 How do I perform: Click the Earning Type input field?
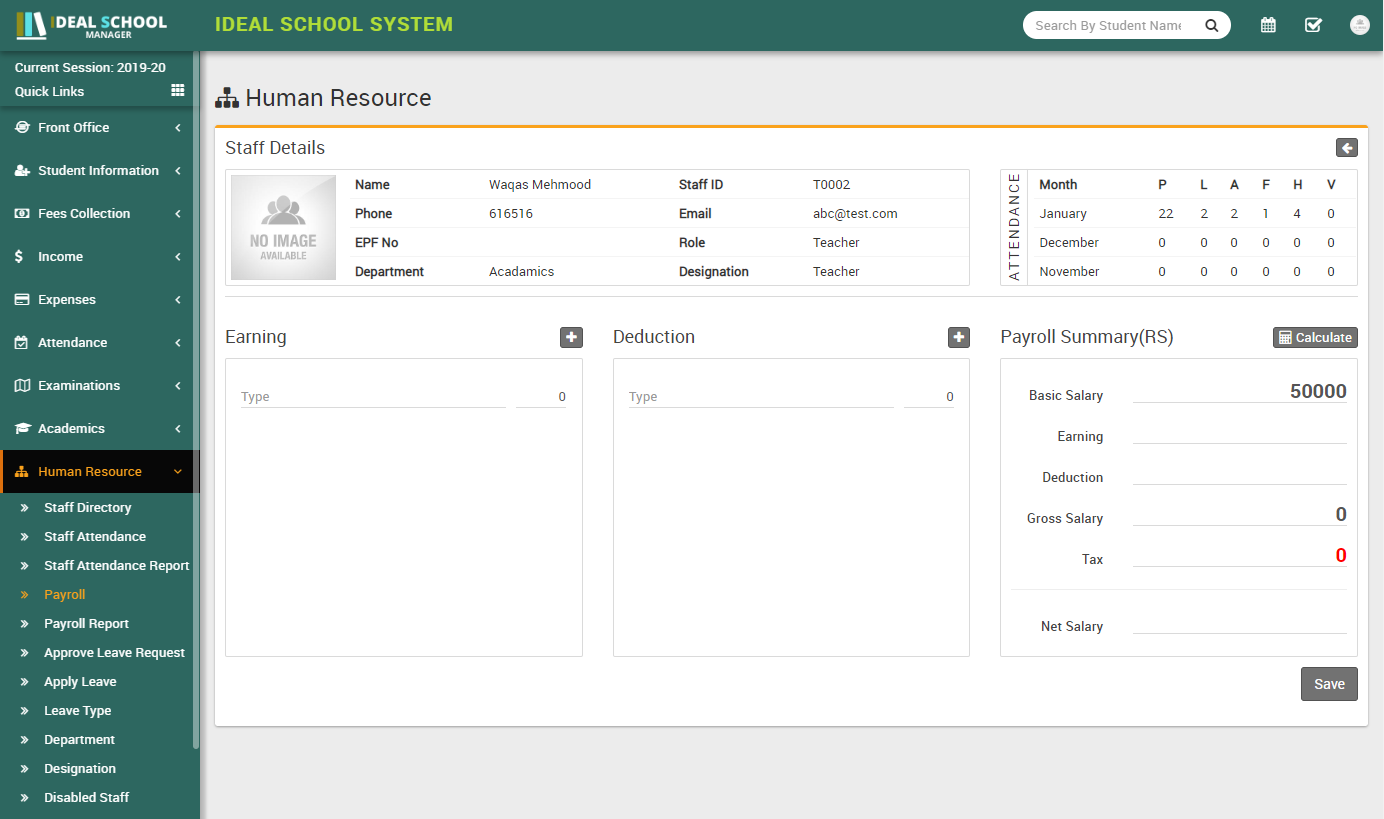pos(373,397)
